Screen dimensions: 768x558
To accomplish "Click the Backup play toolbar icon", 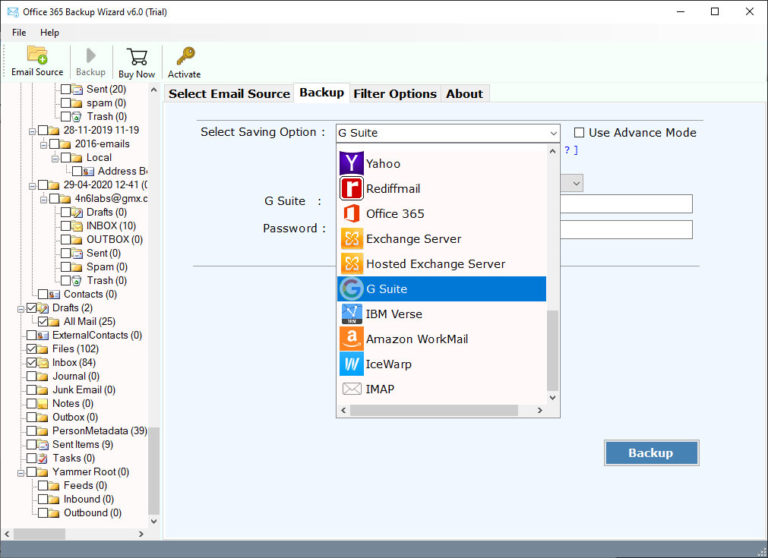I will click(x=91, y=55).
